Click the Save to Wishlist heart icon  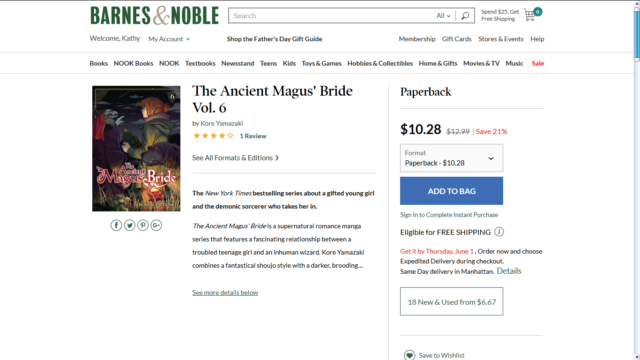[409, 355]
